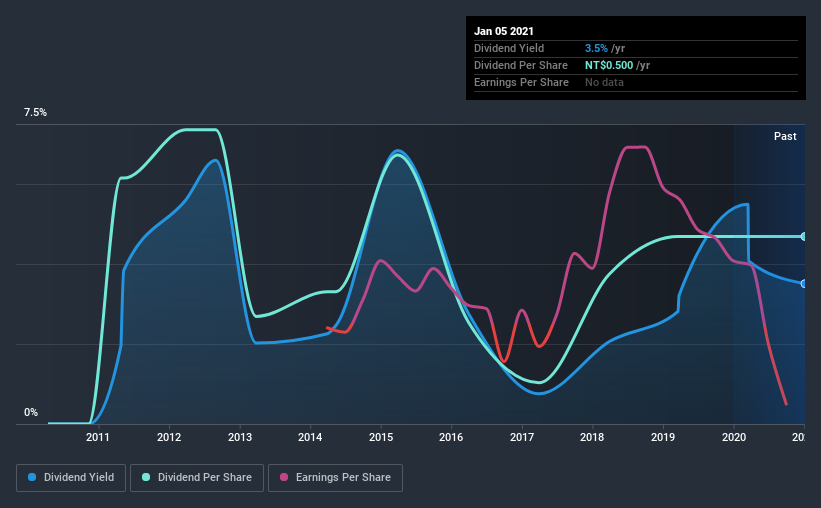Click the No data earnings value
Image resolution: width=821 pixels, height=508 pixels.
(604, 82)
